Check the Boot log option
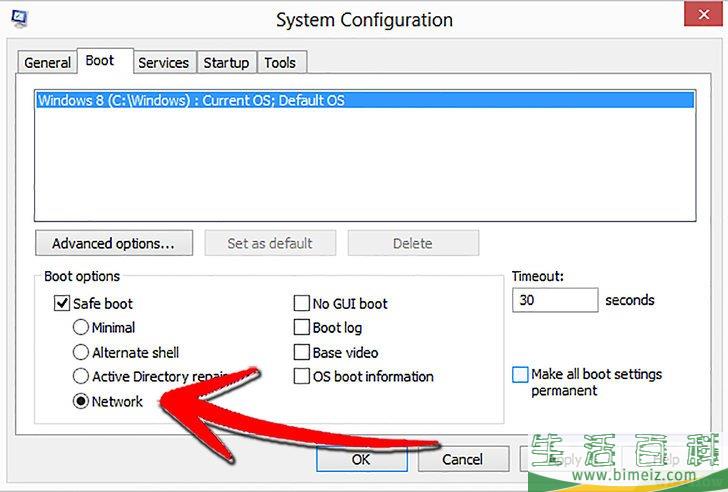The width and height of the screenshot is (728, 492). pos(302,328)
